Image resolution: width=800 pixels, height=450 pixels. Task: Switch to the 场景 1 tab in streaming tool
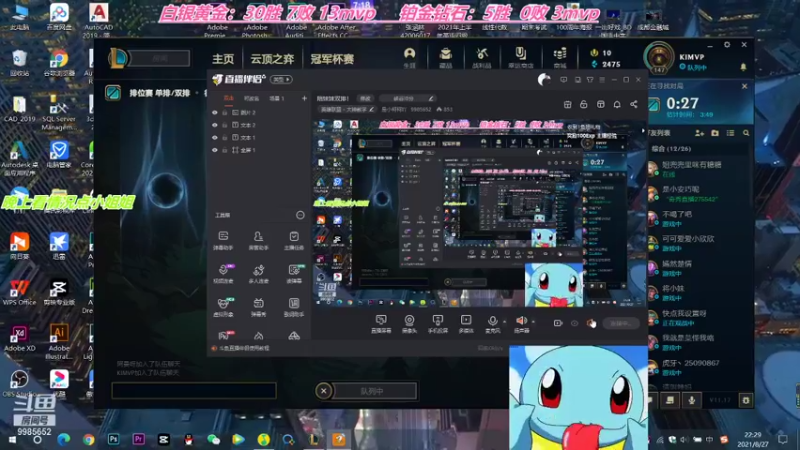point(277,98)
